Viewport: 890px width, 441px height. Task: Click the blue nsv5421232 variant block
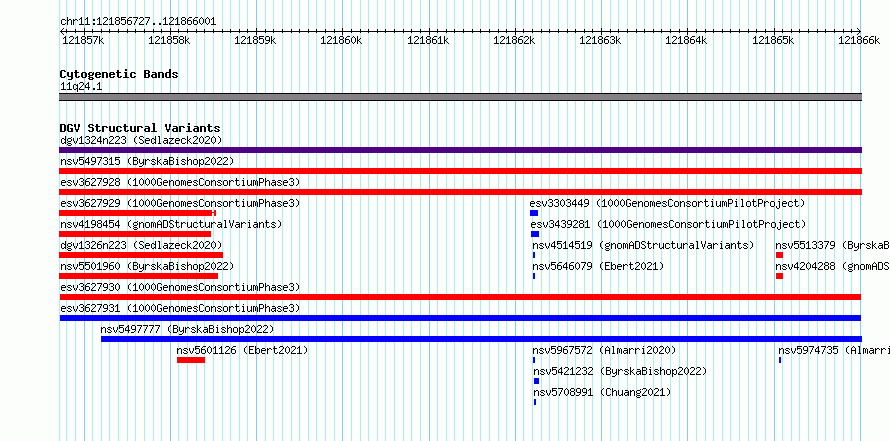(x=536, y=381)
